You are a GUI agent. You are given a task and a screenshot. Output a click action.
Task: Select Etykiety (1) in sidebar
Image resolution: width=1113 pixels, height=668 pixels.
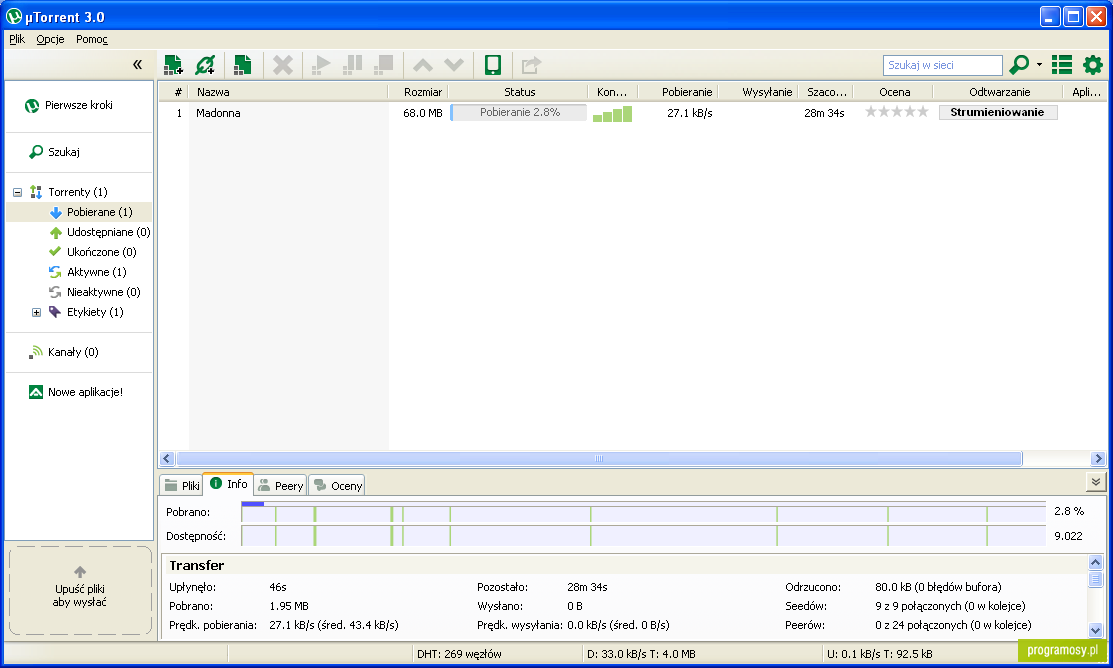tap(94, 312)
